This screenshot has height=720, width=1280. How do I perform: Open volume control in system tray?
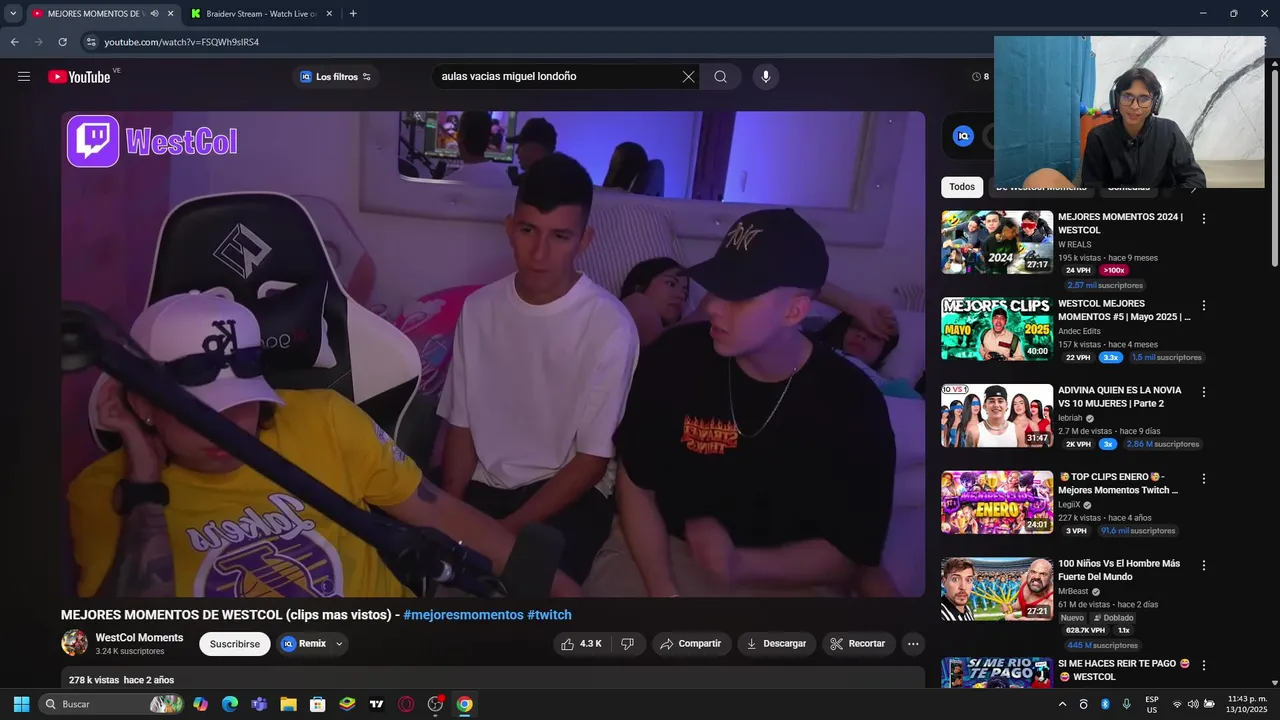tap(1193, 704)
